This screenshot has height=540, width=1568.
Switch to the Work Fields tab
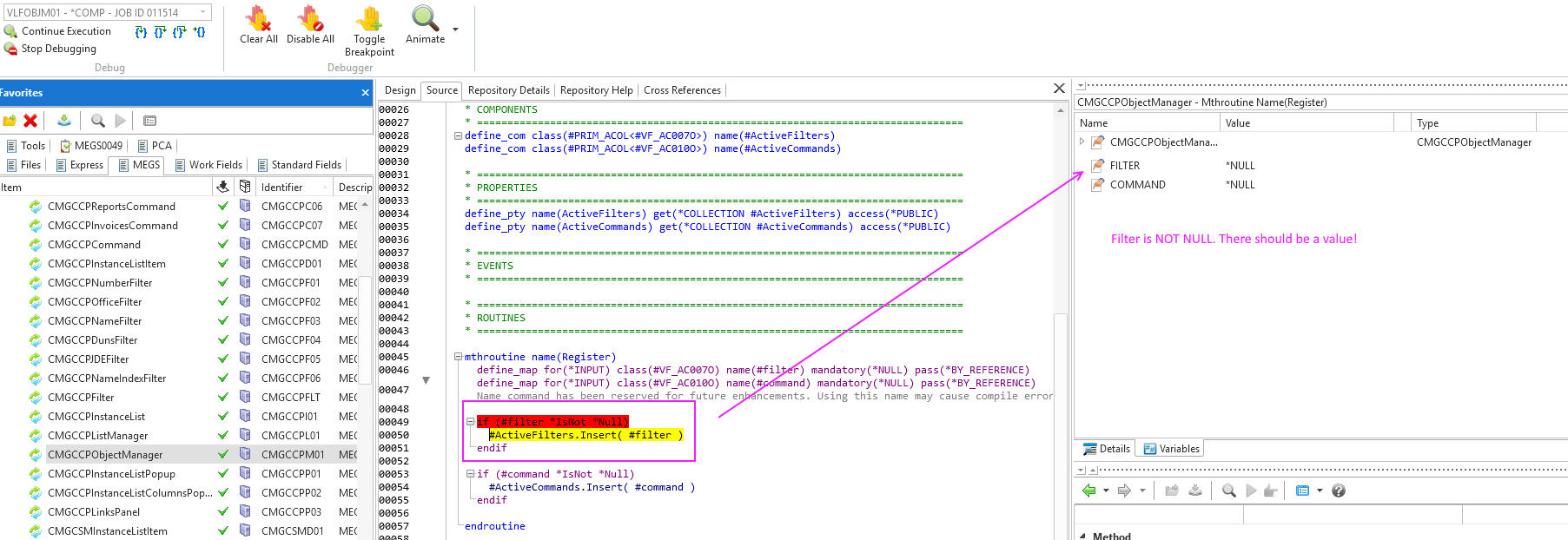click(x=208, y=165)
